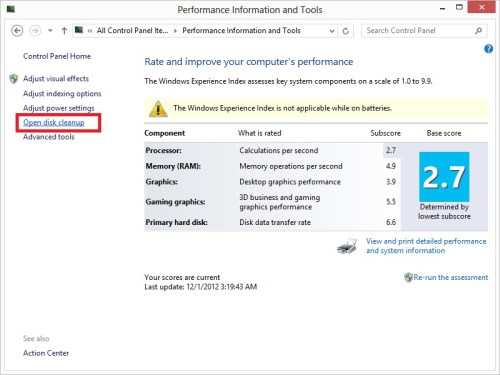Viewport: 500px width, 375px height.
Task: Click the Back navigation arrow
Action: tap(17, 31)
